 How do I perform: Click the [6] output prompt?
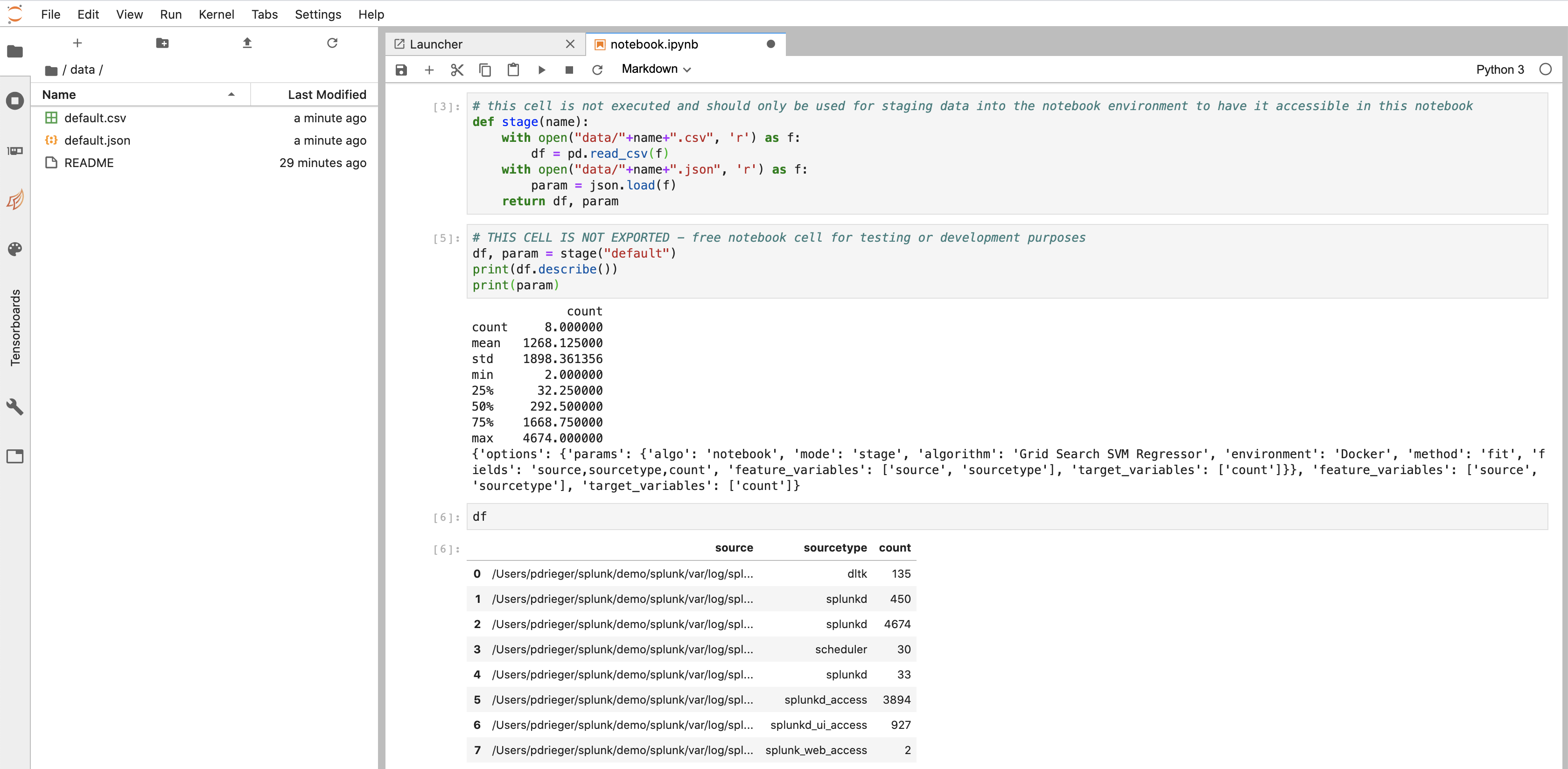pyautogui.click(x=446, y=549)
